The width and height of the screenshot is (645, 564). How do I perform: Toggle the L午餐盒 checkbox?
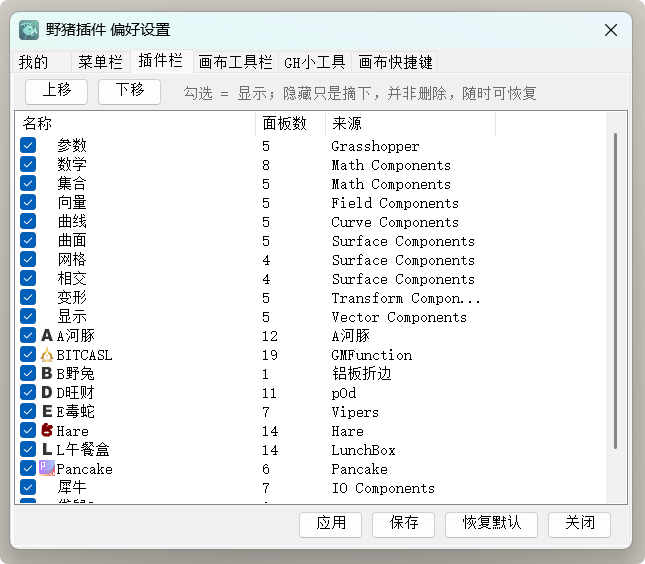(x=28, y=449)
